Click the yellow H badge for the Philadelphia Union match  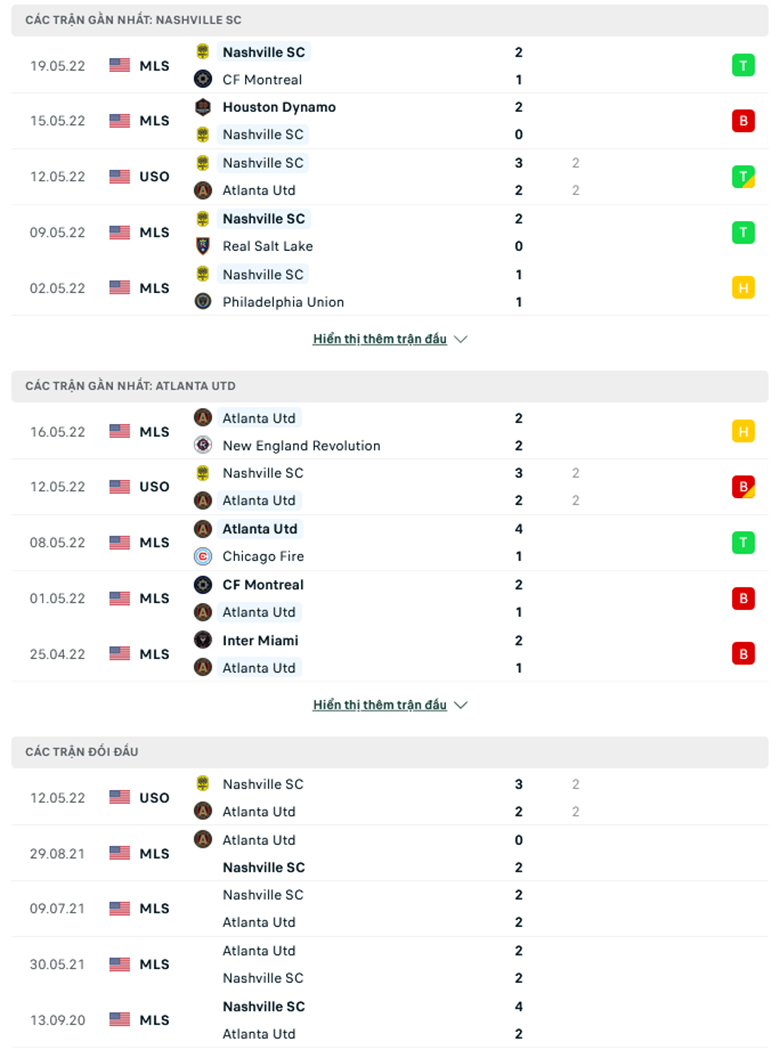(x=743, y=288)
